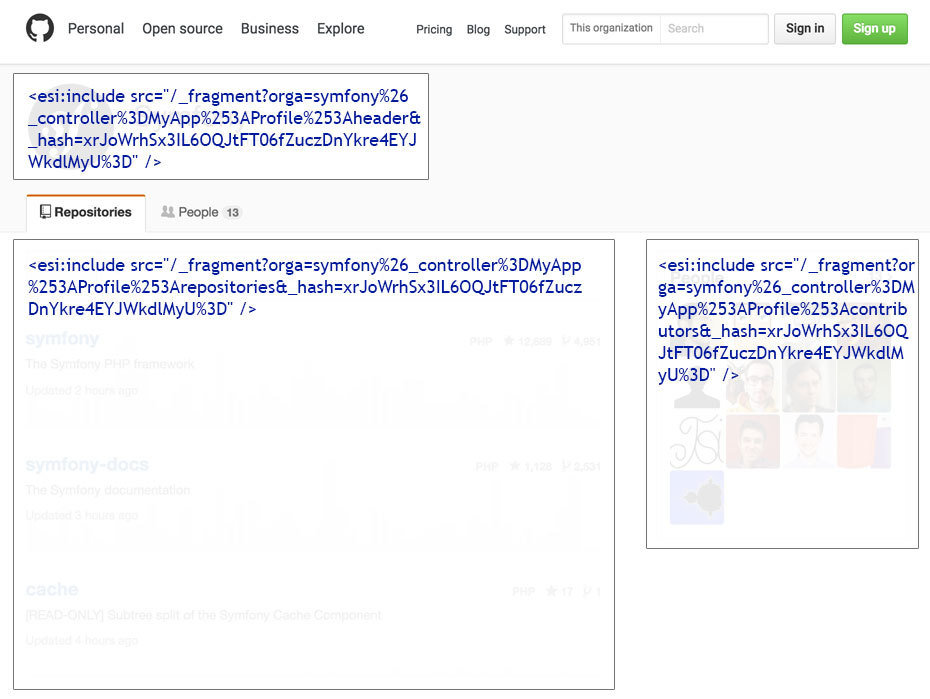
Task: Click the cache repository star count 17
Action: click(559, 591)
